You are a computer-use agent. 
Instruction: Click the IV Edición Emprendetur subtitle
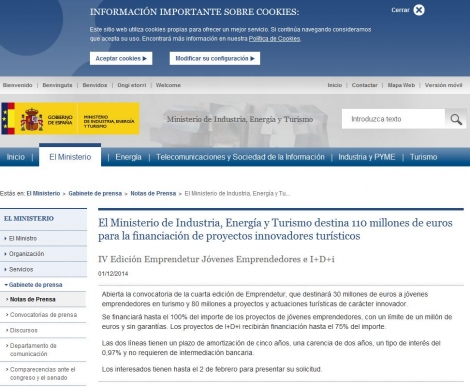click(x=216, y=259)
